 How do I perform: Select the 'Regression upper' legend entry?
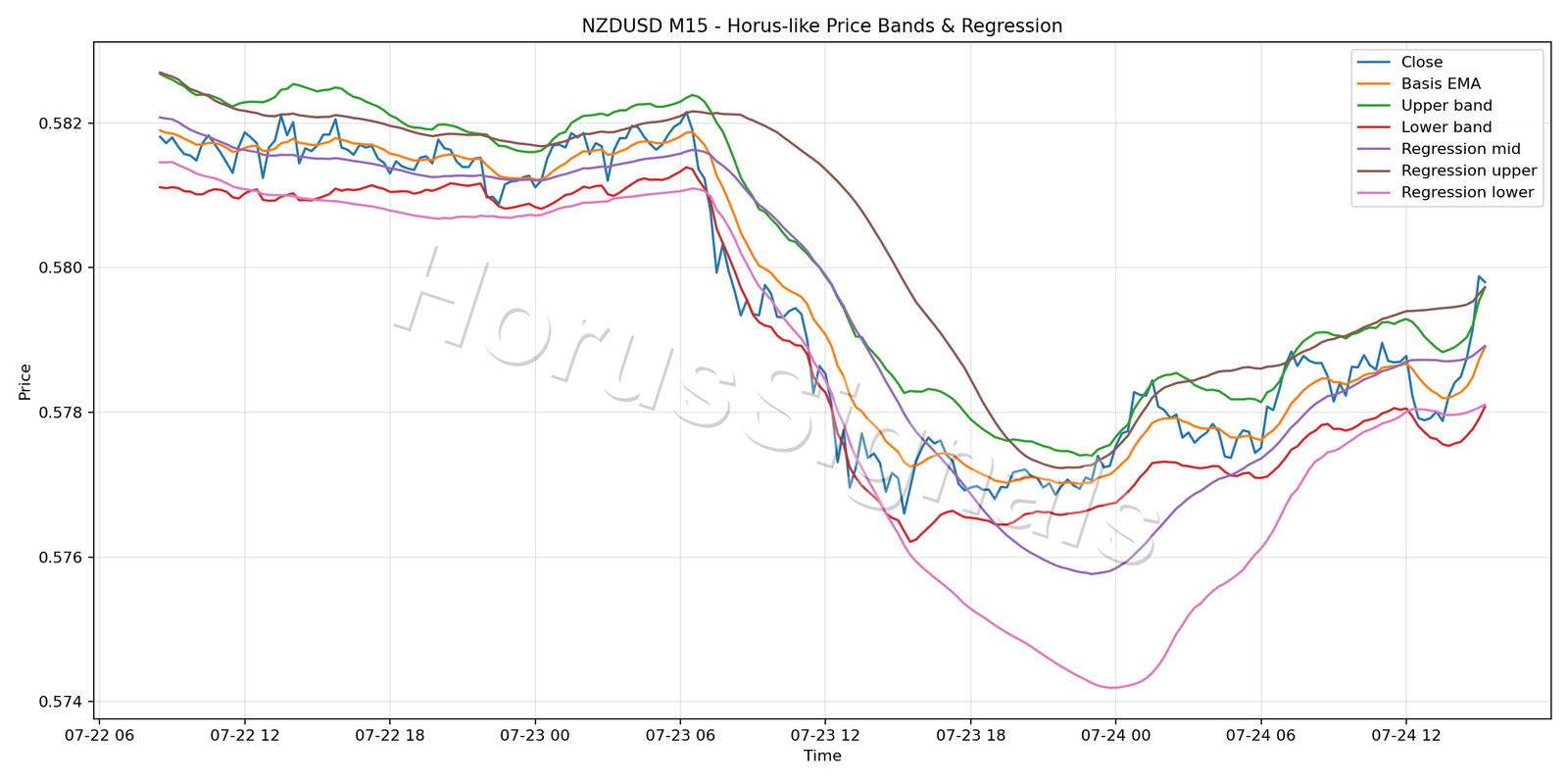pyautogui.click(x=1447, y=171)
